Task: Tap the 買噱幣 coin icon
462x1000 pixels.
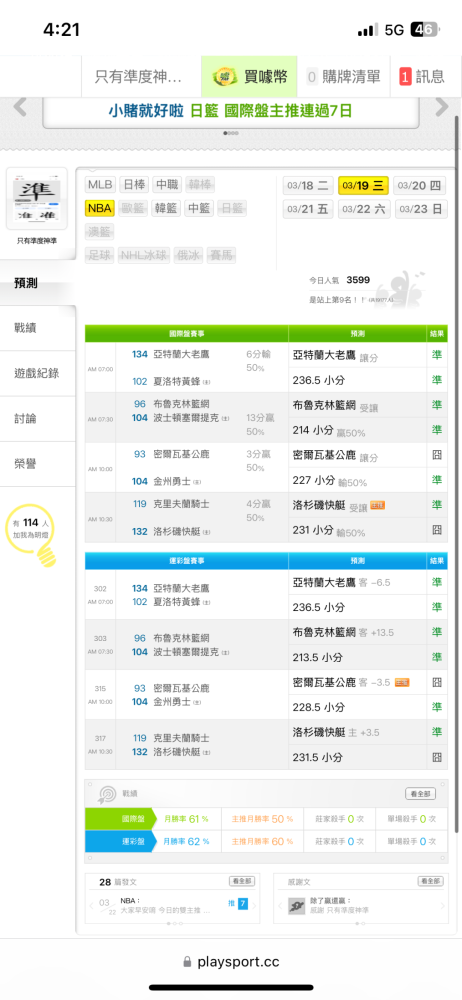Action: pos(225,77)
